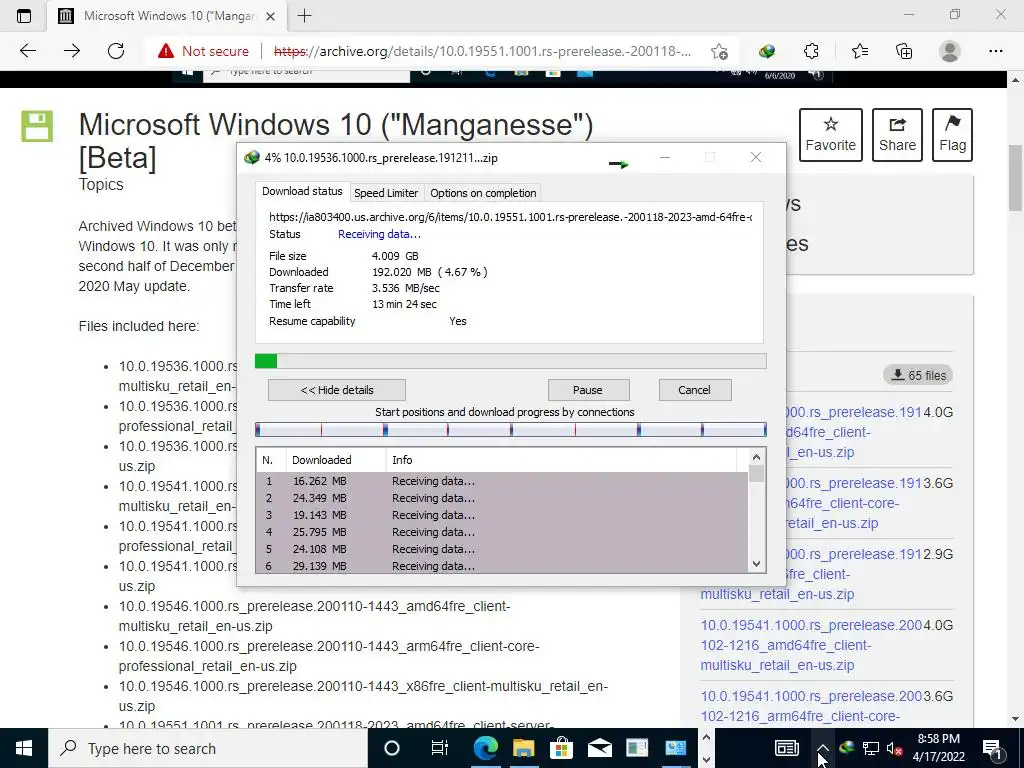
Task: Click the connections progress segment bar
Action: (511, 429)
